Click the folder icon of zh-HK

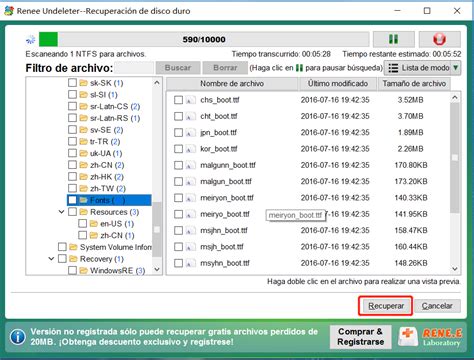click(x=84, y=177)
